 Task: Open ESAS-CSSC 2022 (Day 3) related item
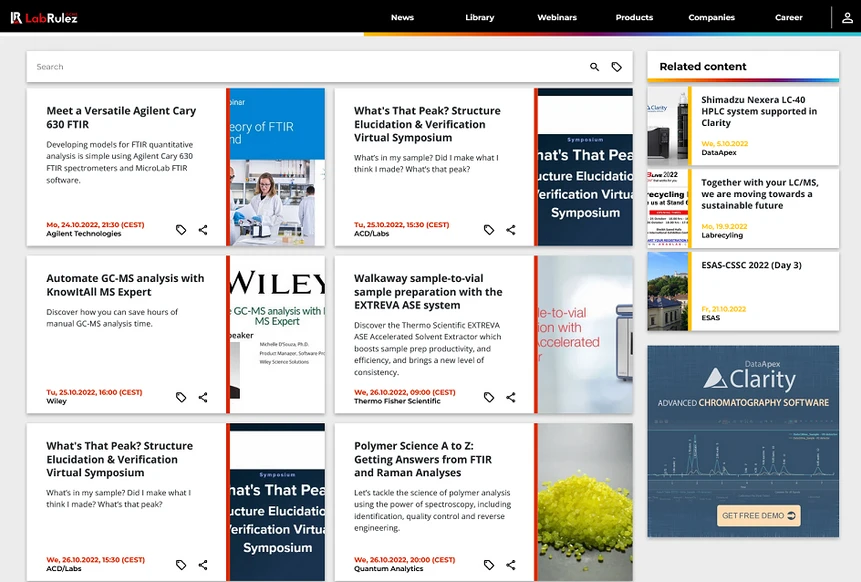pyautogui.click(x=751, y=265)
